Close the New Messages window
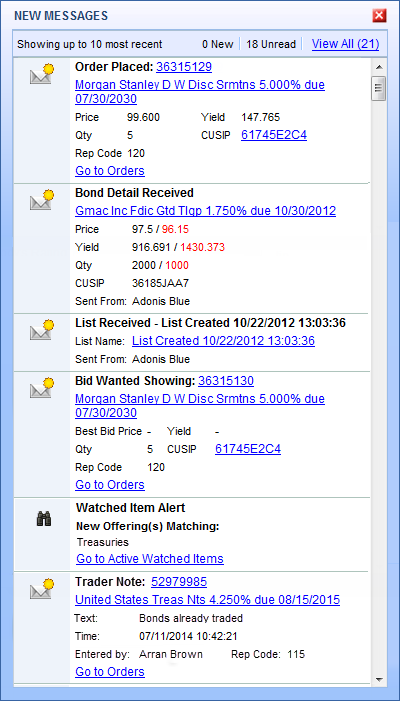Viewport: 400px width, 701px height. point(379,16)
